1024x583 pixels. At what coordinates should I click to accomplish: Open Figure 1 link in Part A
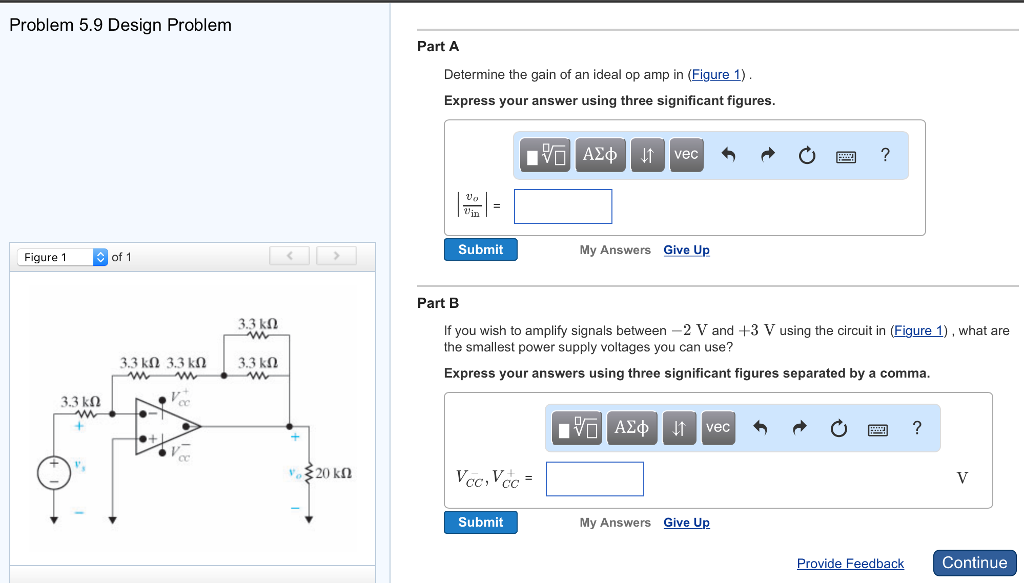click(x=716, y=74)
